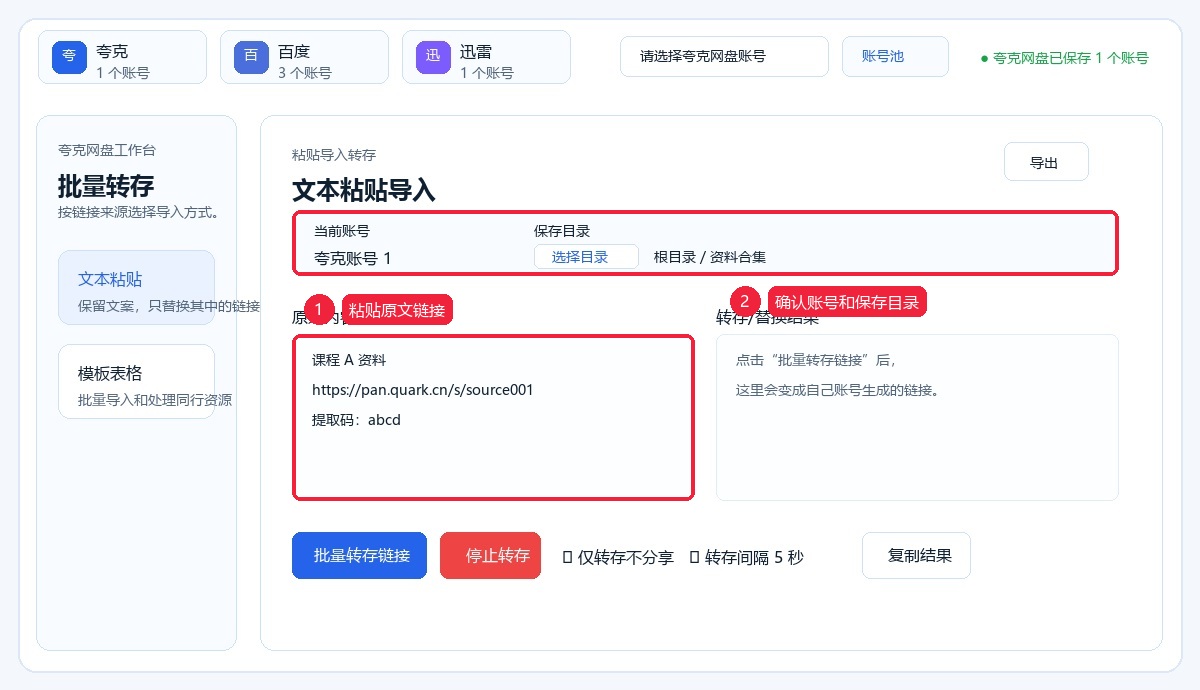Click into the original text input area
Image resolution: width=1200 pixels, height=690 pixels.
493,417
